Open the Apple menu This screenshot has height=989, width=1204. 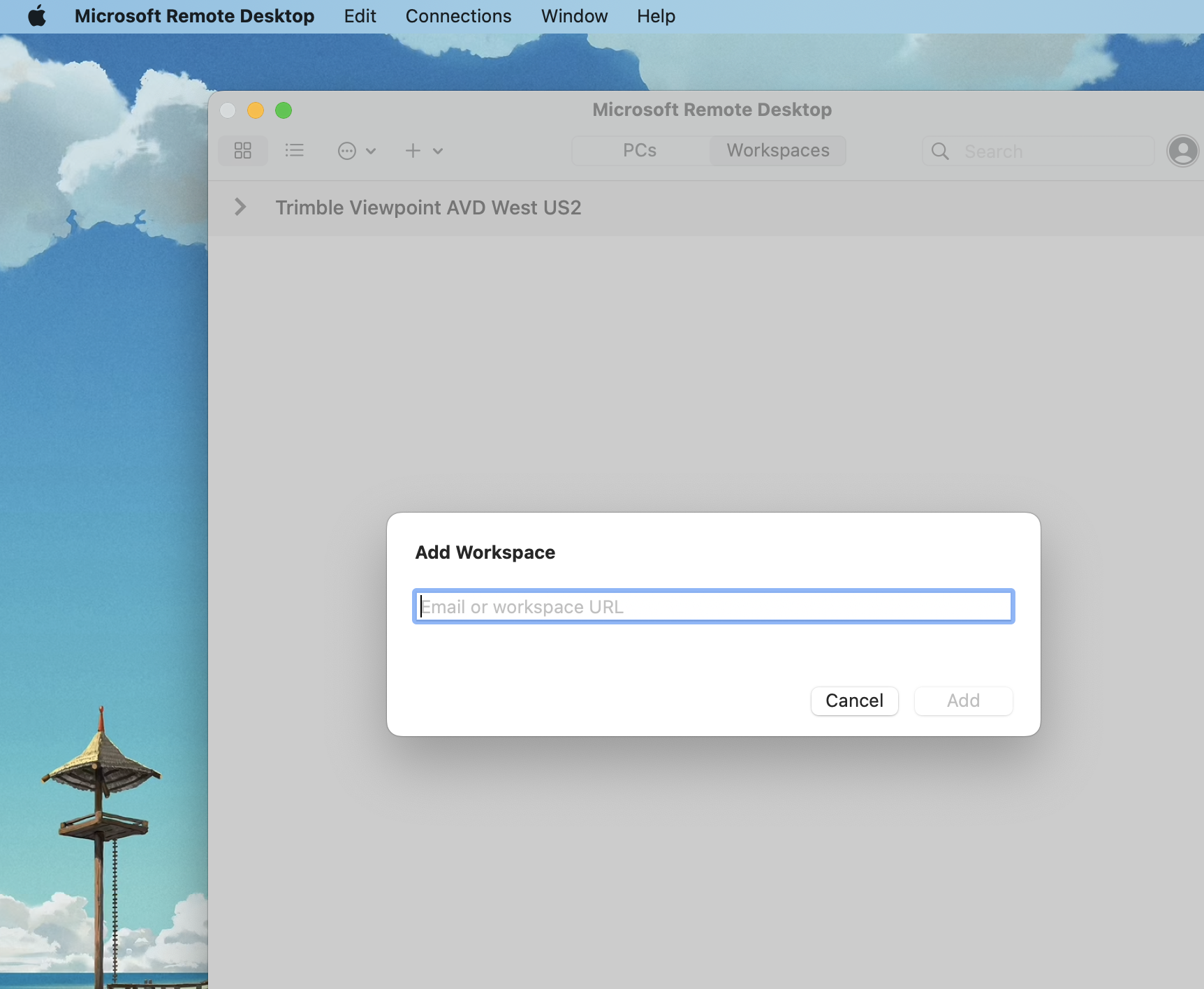(37, 16)
